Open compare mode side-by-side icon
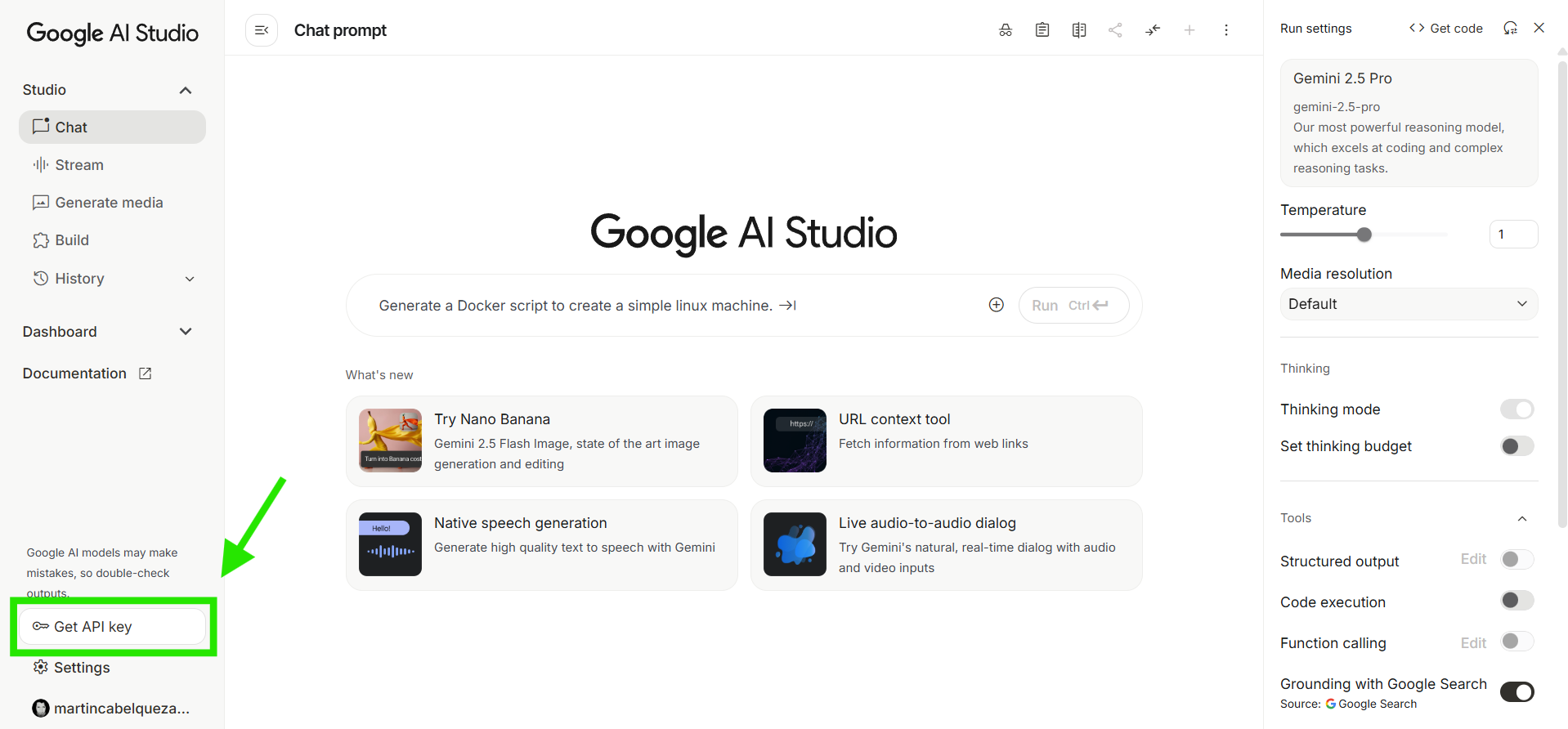 pos(1079,30)
